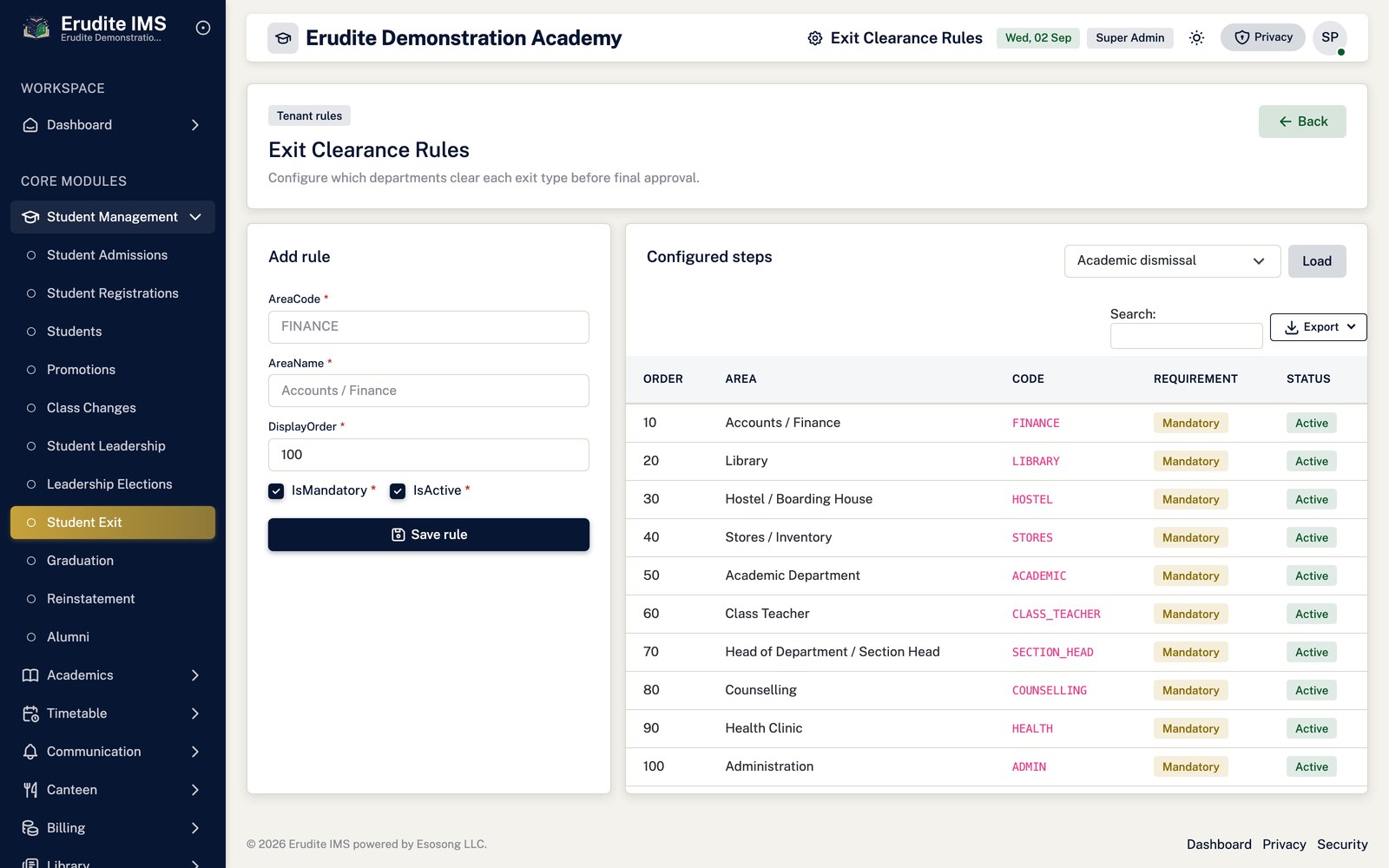Open the footer Security link
The image size is (1389, 868).
(1342, 845)
